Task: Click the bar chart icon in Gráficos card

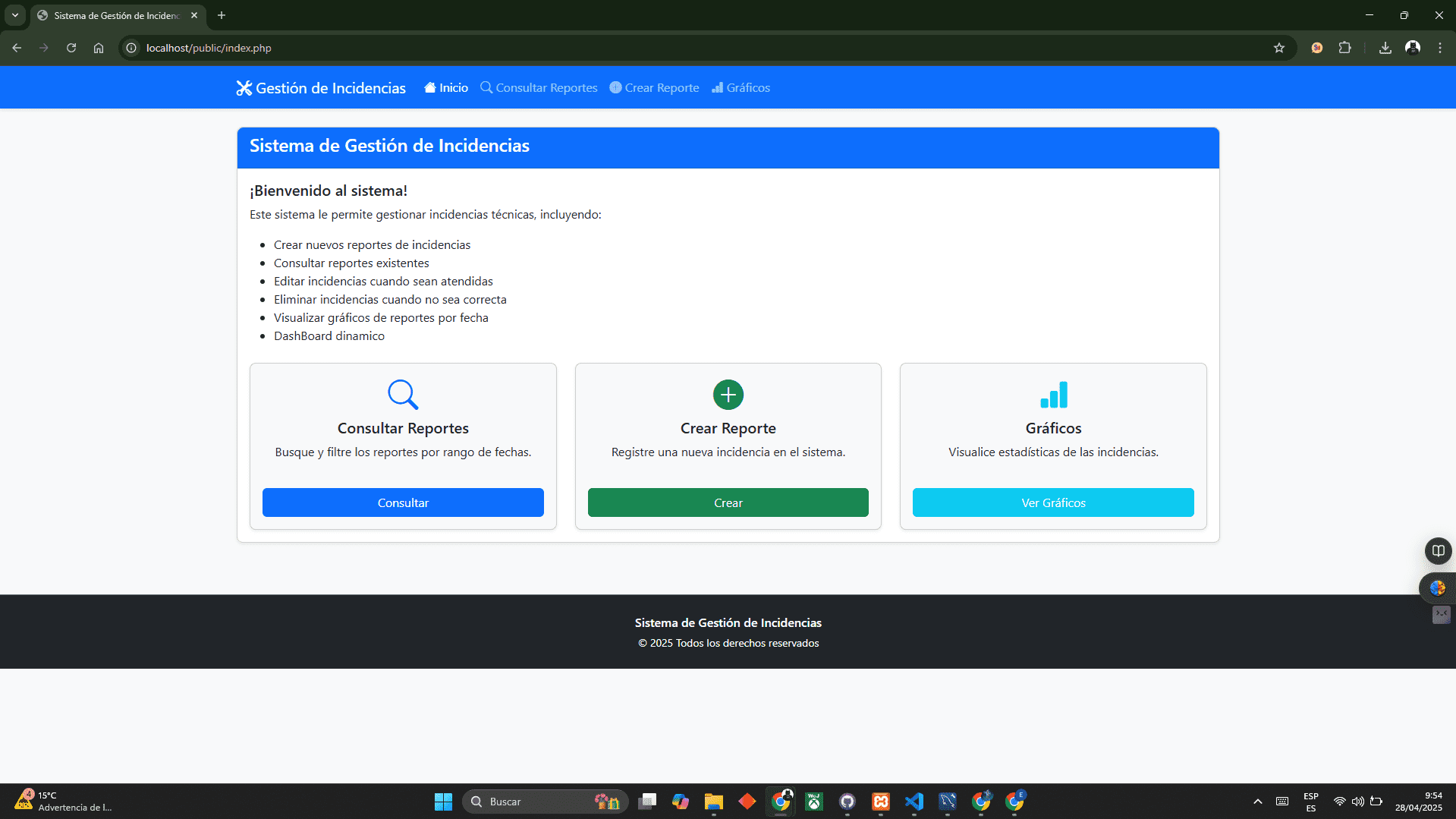Action: (1053, 395)
